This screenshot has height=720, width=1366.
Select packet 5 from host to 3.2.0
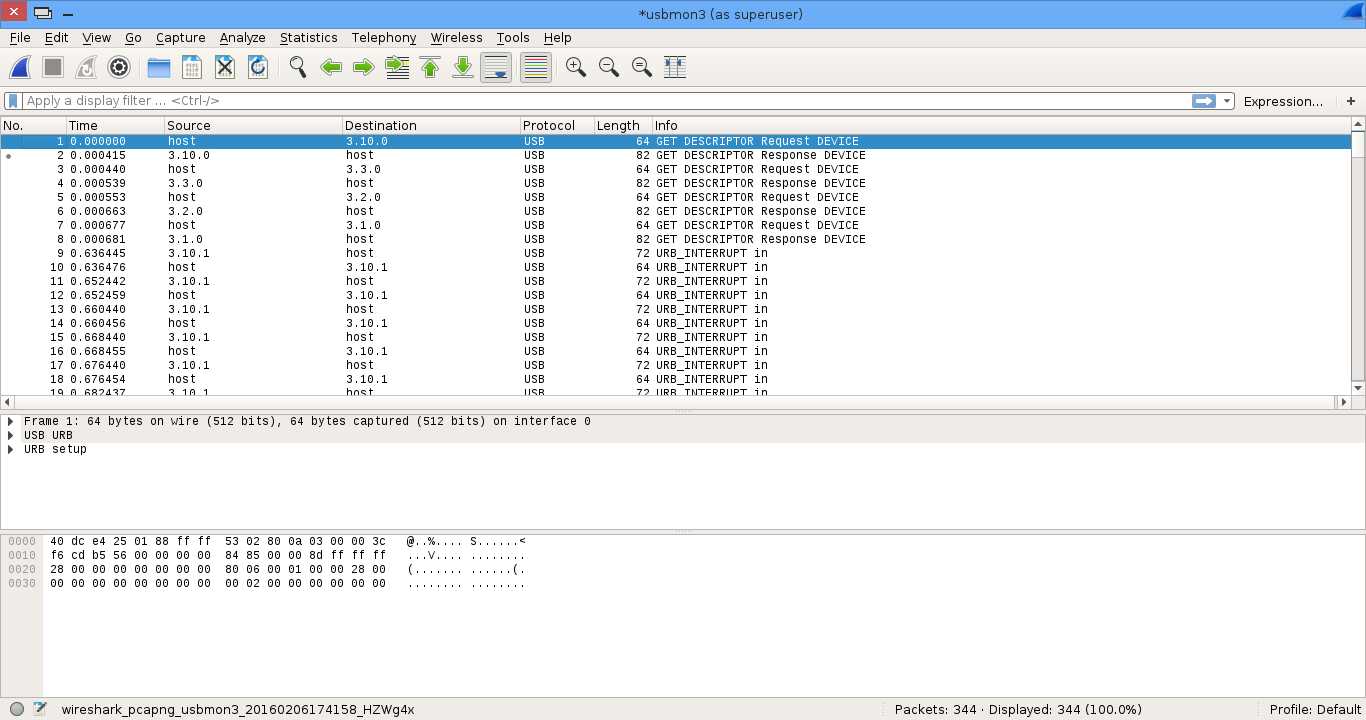coord(675,198)
